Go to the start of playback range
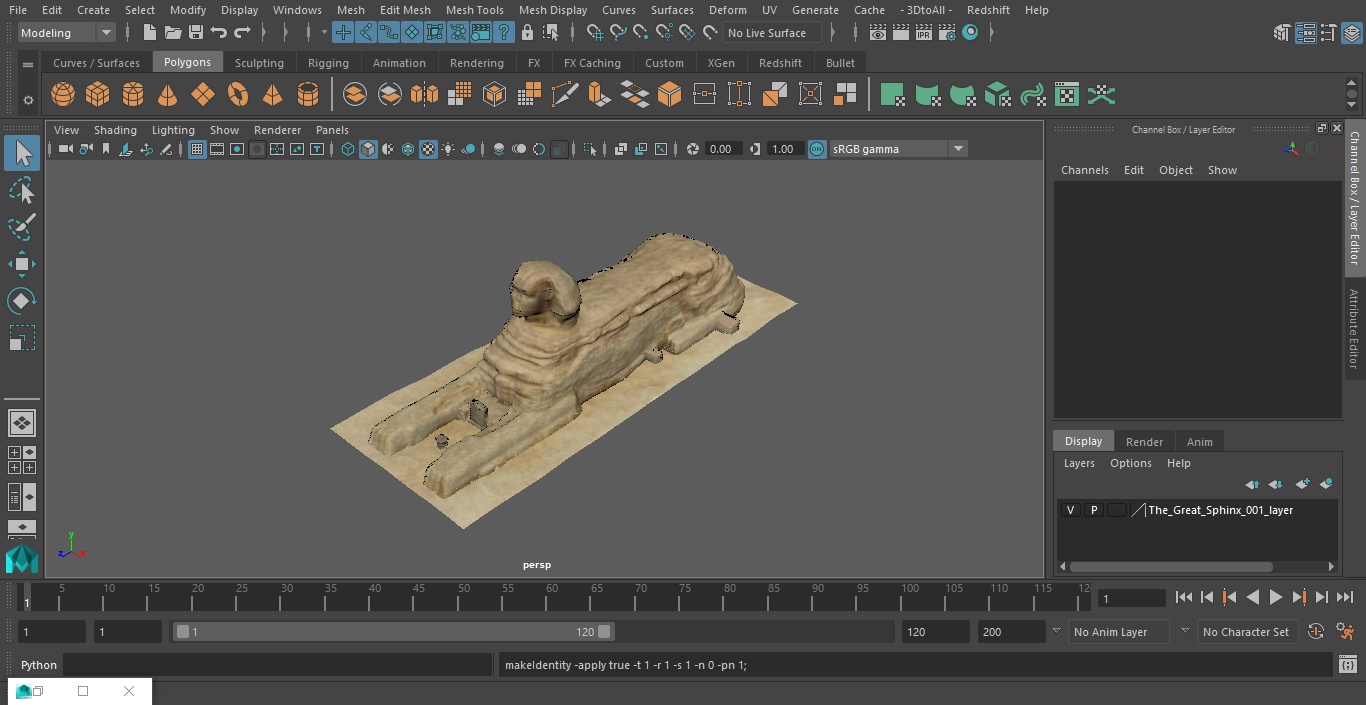This screenshot has height=705, width=1366. point(1184,597)
